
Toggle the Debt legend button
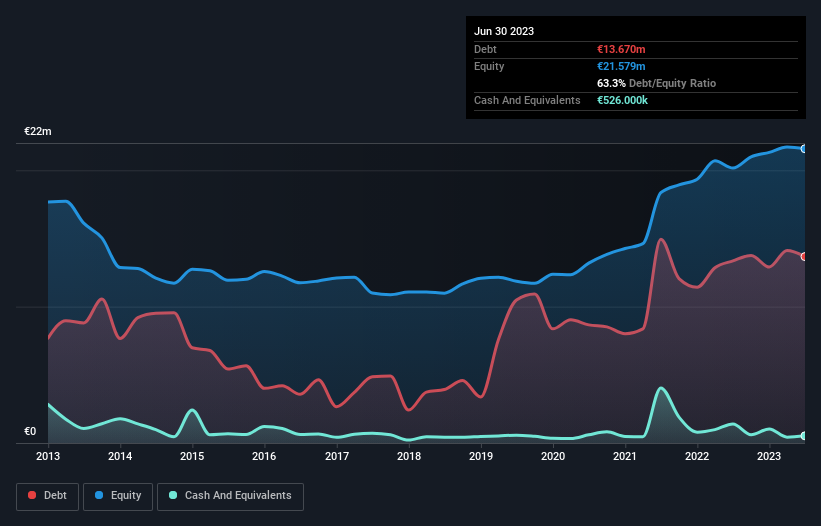point(48,496)
